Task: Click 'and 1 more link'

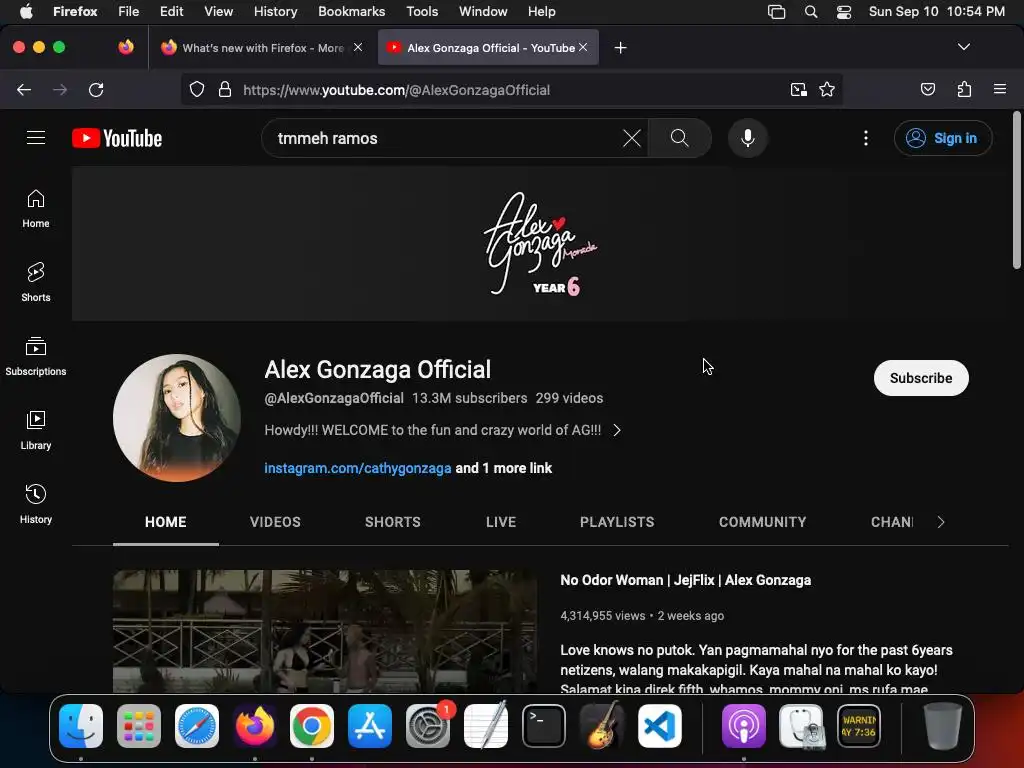Action: [504, 468]
